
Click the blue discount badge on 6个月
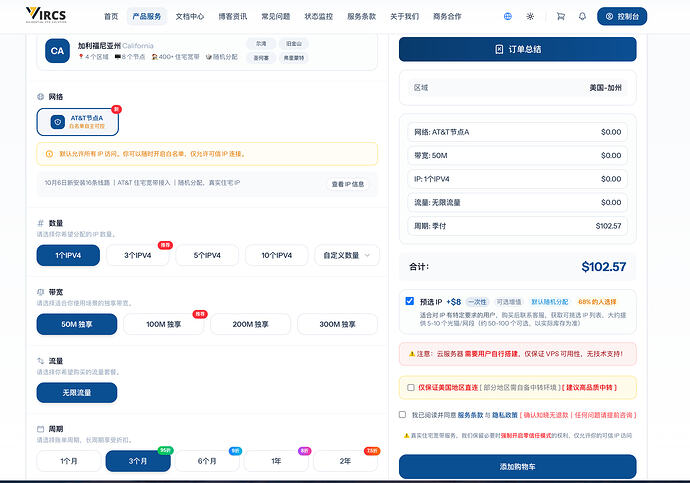(x=235, y=450)
